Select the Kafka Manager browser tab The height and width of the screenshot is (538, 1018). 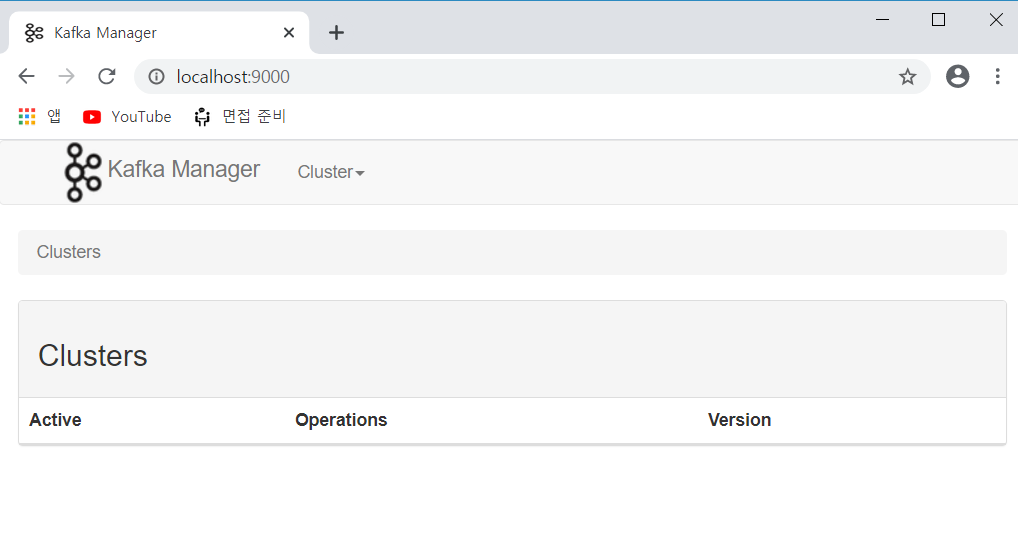click(x=158, y=32)
